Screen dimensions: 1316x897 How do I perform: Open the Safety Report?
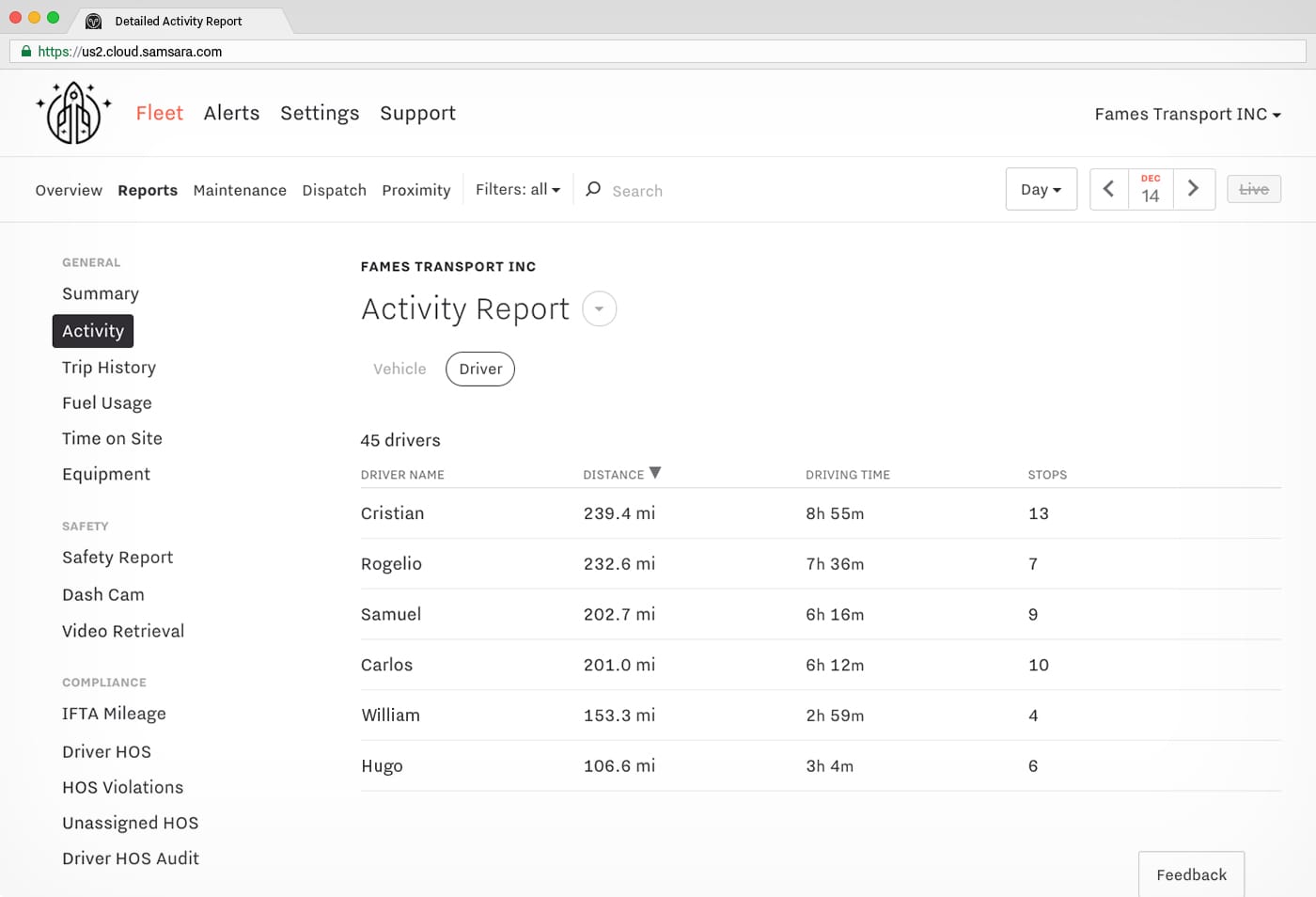point(117,558)
